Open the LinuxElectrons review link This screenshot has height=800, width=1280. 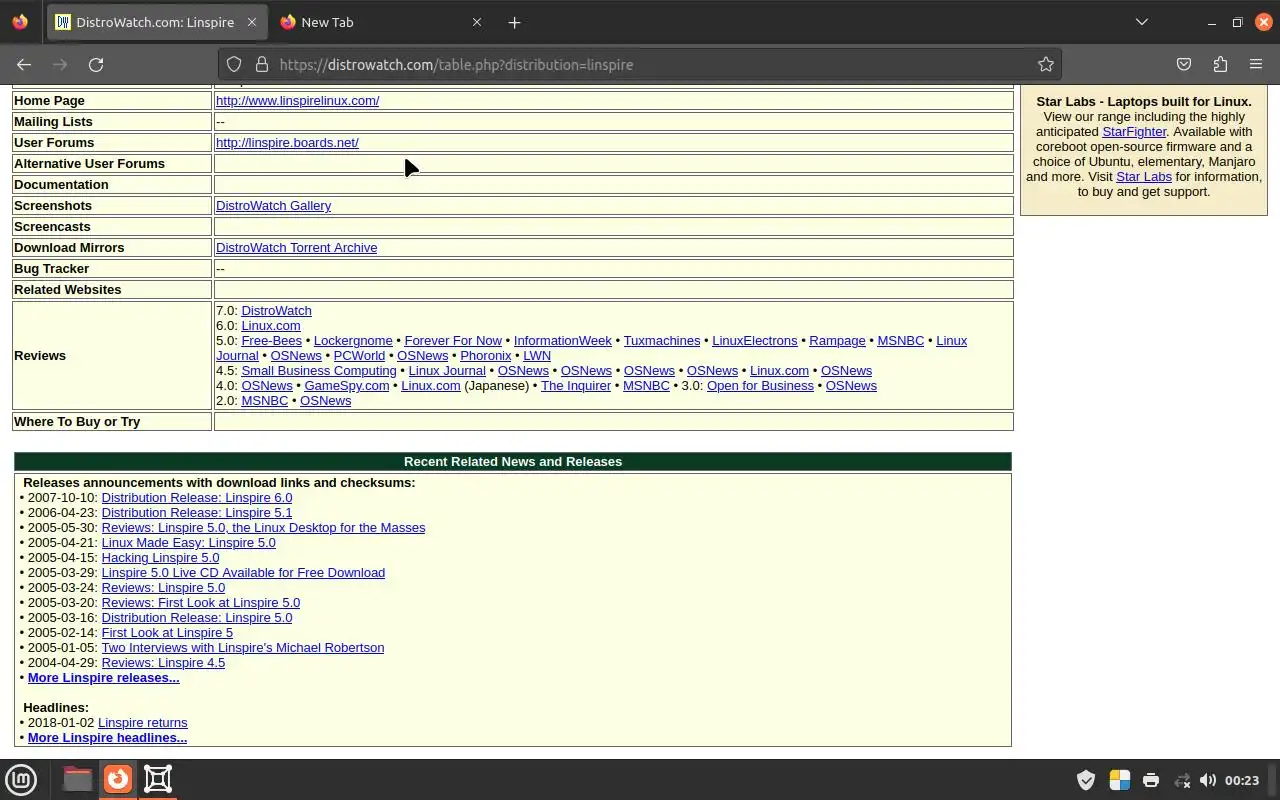pyautogui.click(x=754, y=341)
